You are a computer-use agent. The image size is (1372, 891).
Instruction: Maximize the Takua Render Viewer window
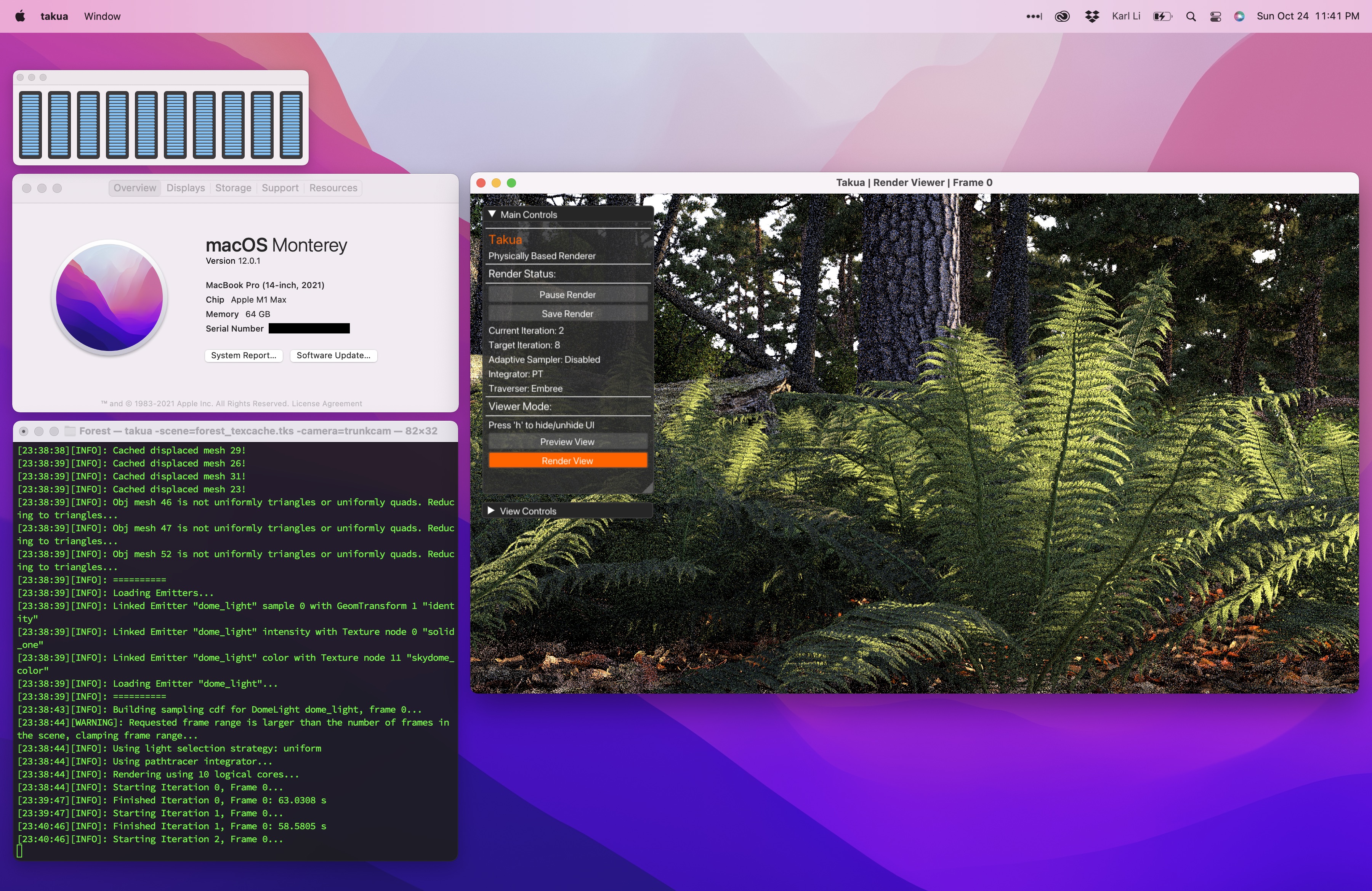coord(511,183)
